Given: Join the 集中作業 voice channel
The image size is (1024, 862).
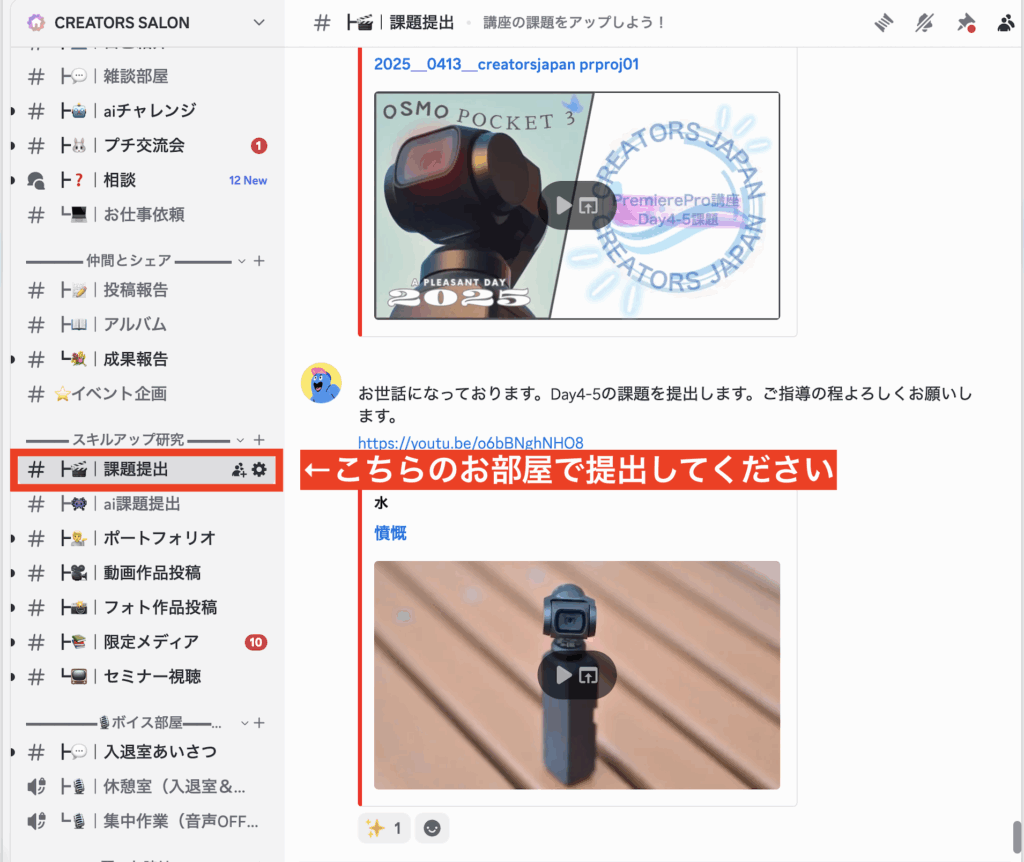Looking at the screenshot, I should coord(146,821).
